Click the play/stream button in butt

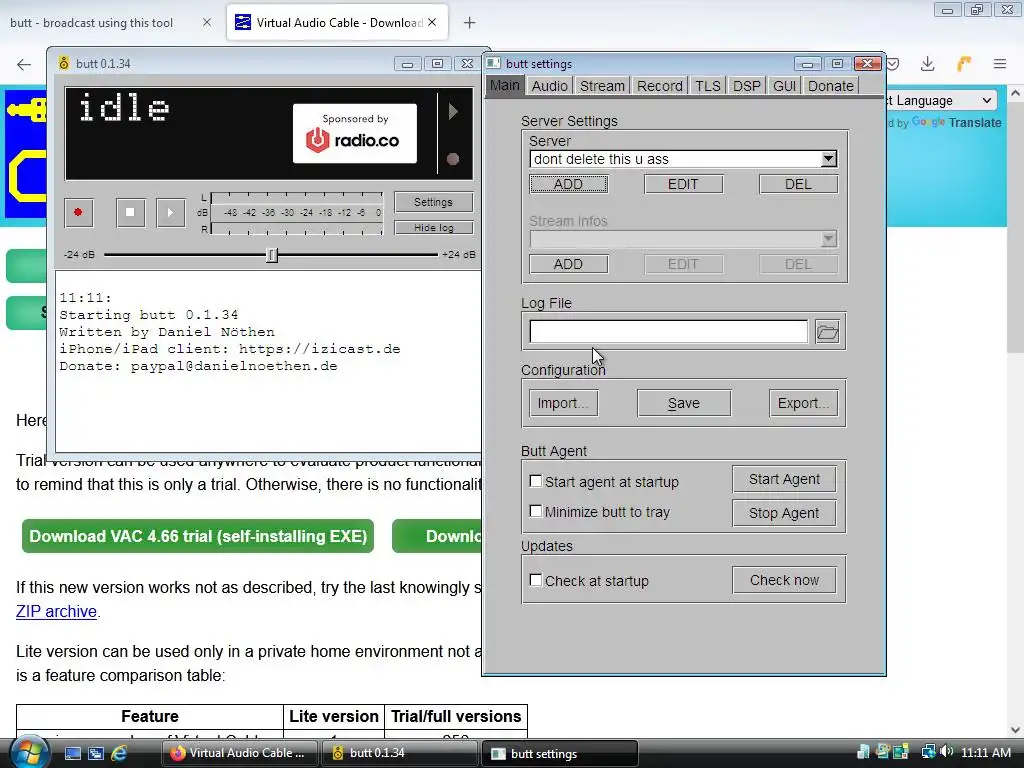click(170, 212)
